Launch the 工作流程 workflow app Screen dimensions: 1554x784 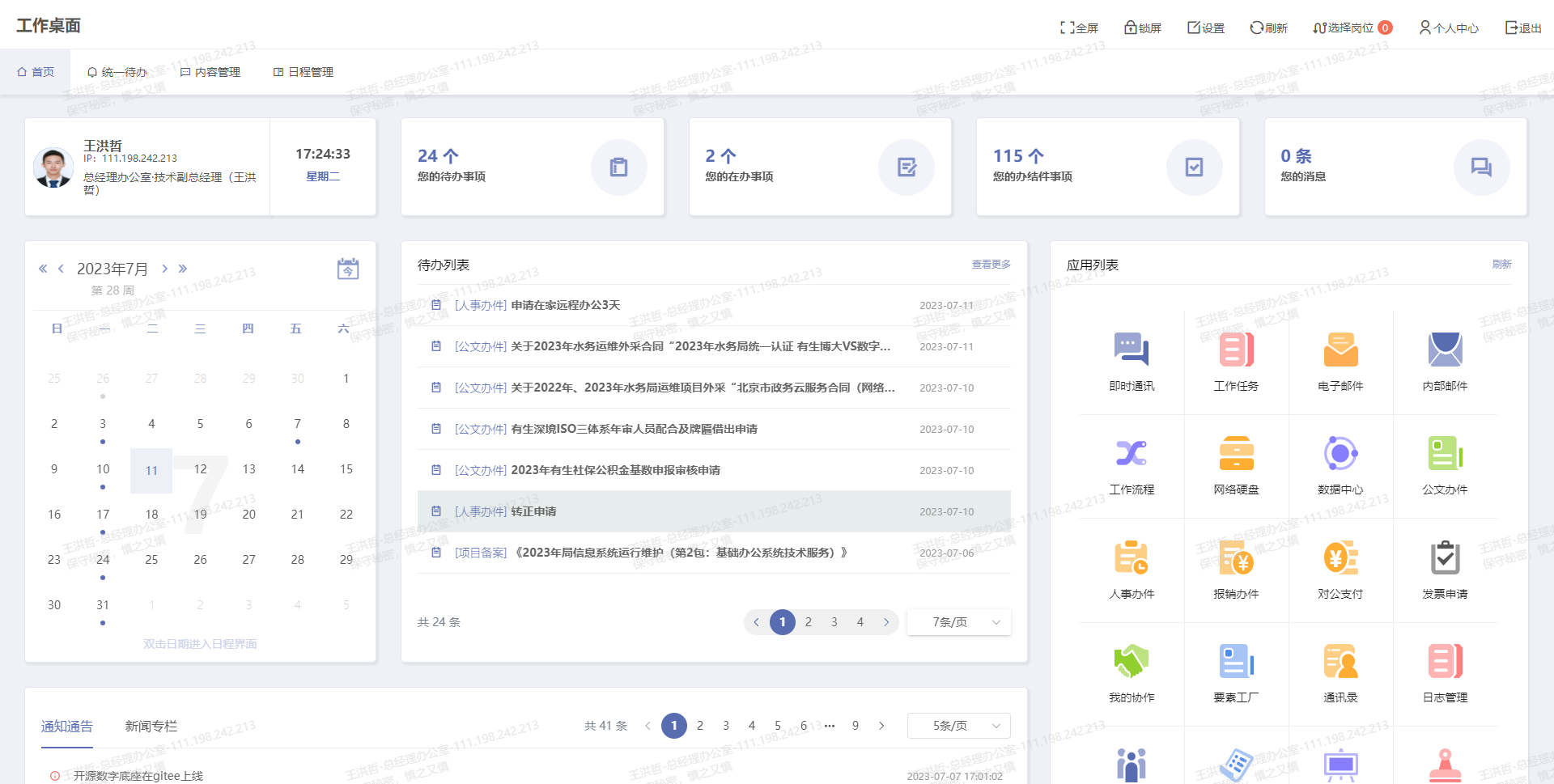(x=1132, y=454)
